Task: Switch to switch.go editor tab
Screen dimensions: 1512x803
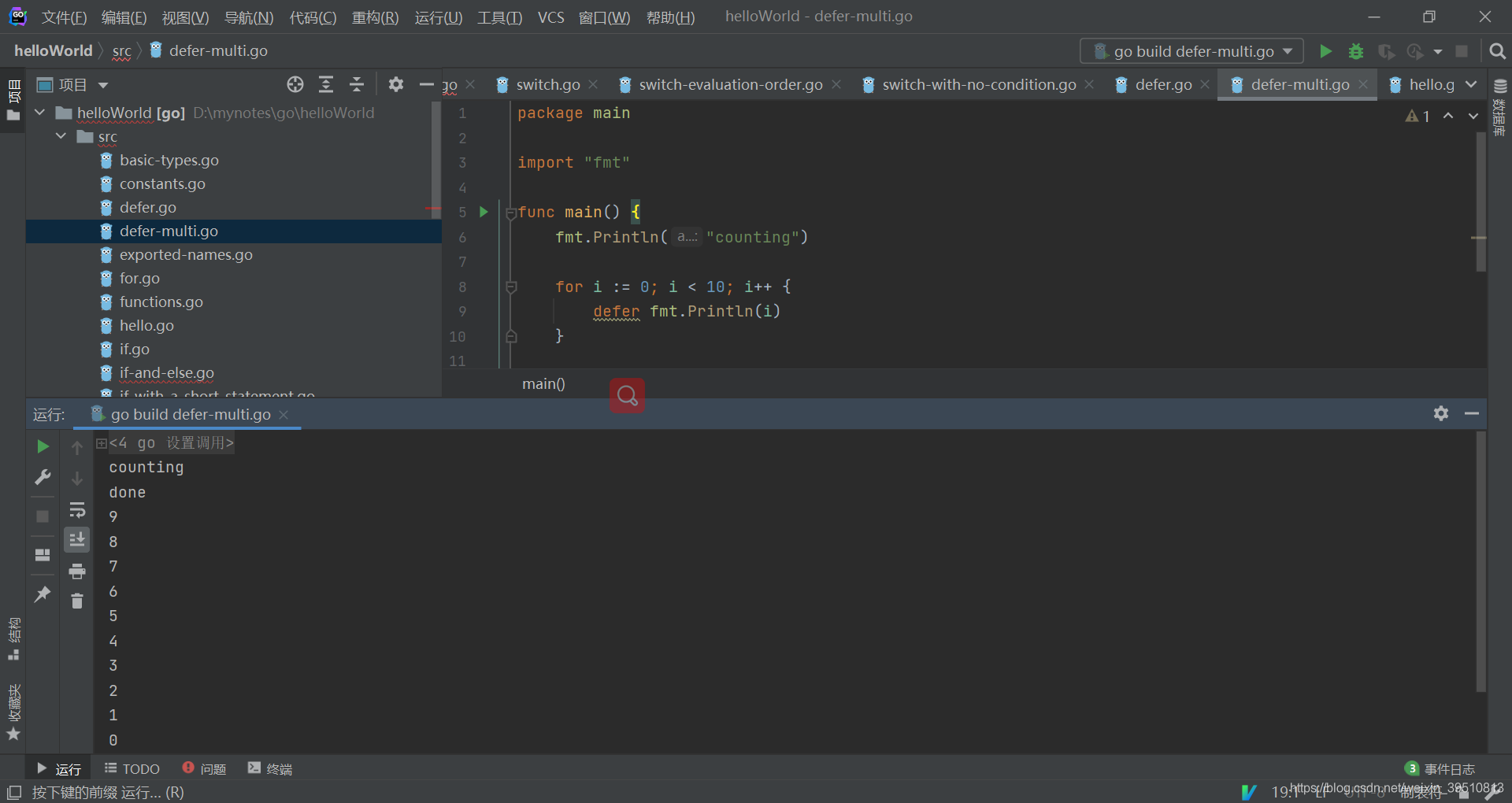Action: 547,84
